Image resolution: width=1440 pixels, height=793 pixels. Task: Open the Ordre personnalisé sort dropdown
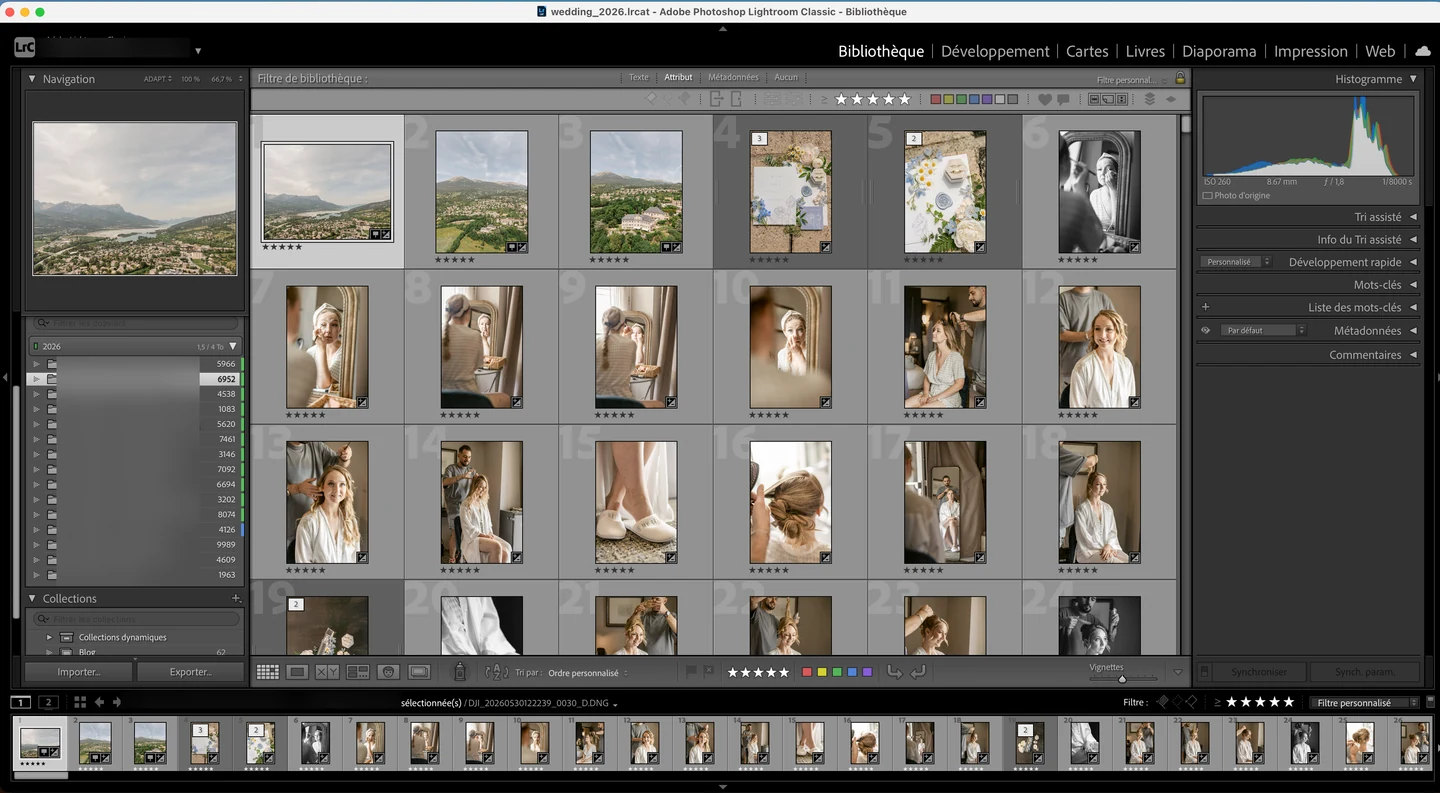tap(588, 673)
